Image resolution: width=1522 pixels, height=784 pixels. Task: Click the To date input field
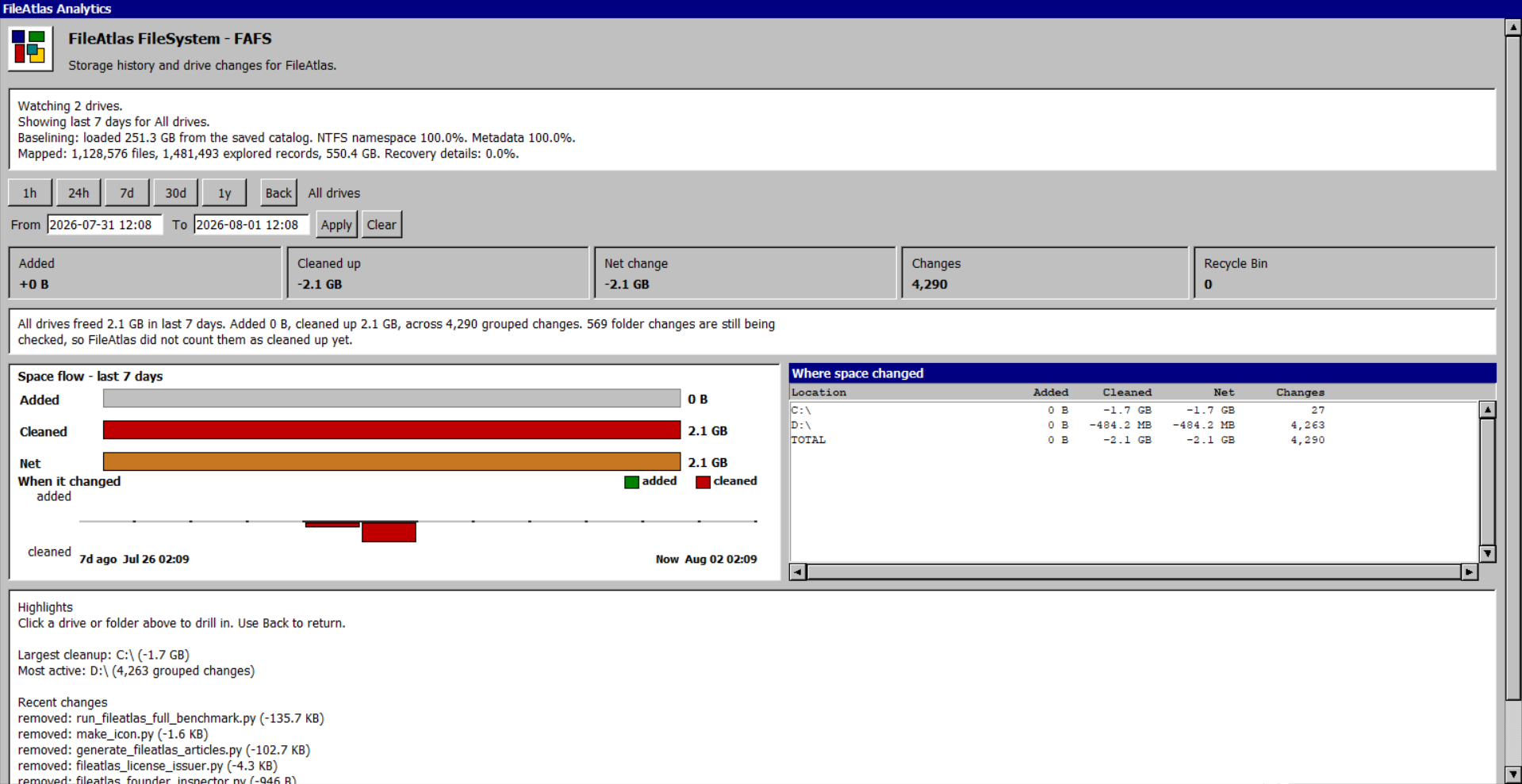pos(251,224)
